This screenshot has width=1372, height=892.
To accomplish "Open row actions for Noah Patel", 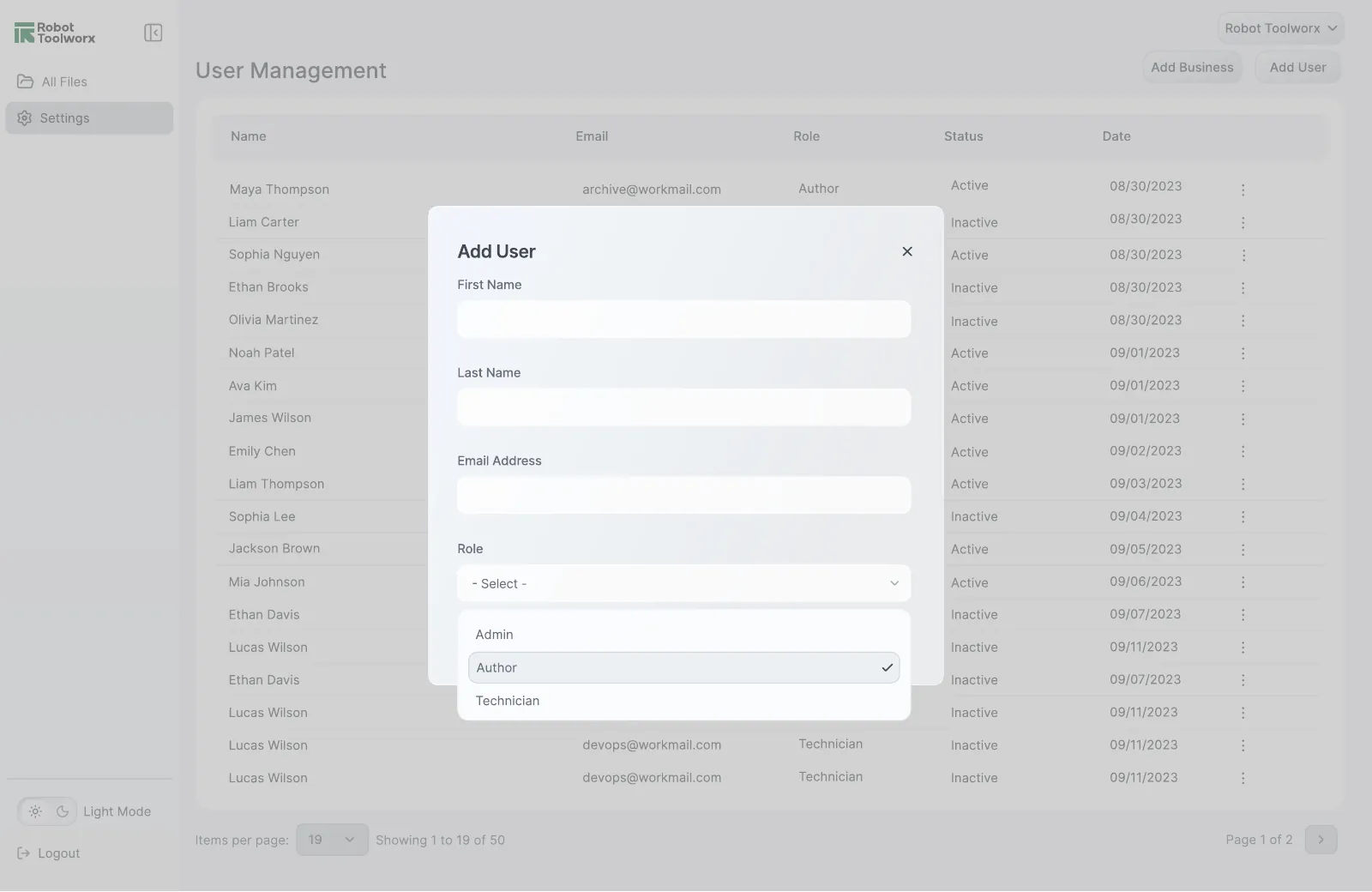I will [1243, 353].
